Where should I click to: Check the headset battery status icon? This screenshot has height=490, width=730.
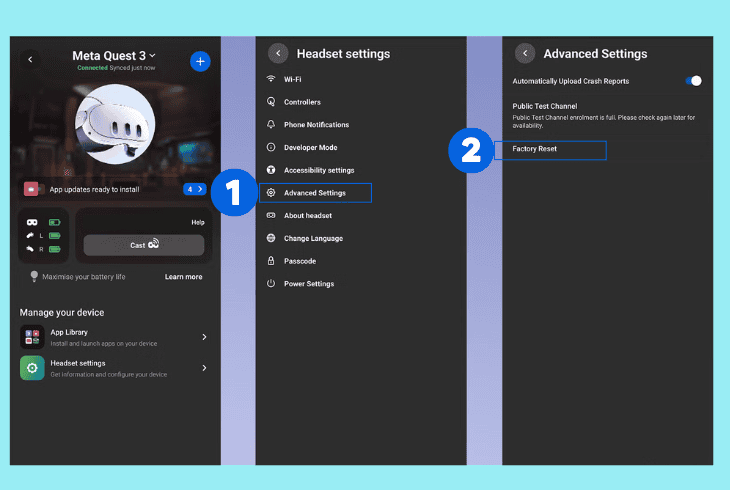coord(55,222)
